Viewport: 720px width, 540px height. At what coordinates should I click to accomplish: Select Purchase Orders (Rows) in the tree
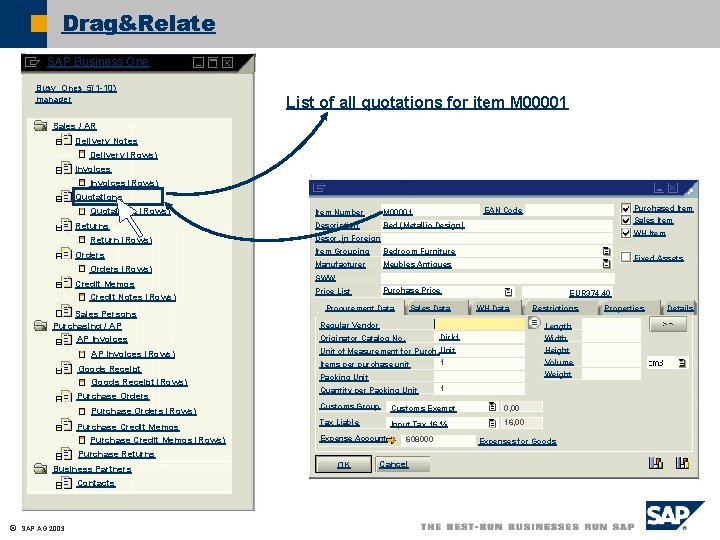(x=143, y=411)
